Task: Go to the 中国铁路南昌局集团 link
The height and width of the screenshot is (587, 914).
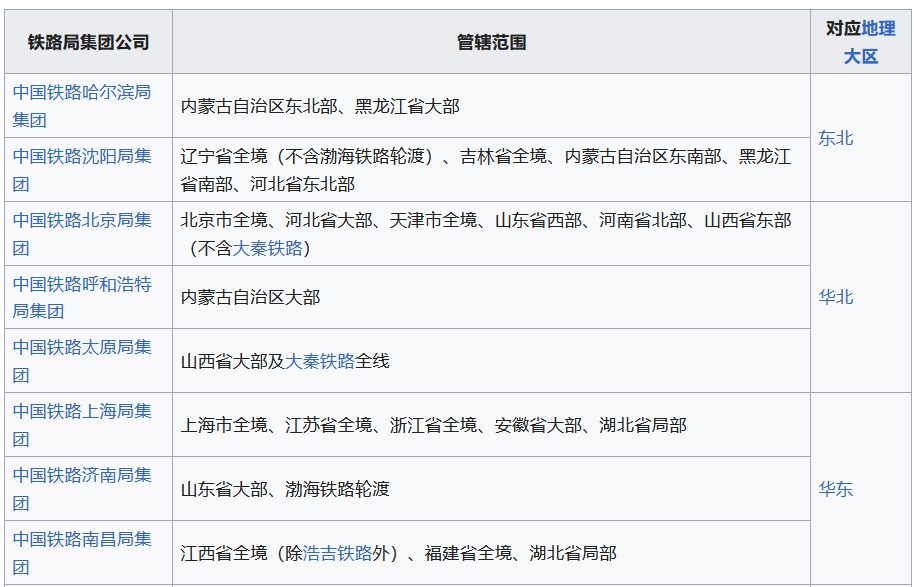Action: click(82, 553)
